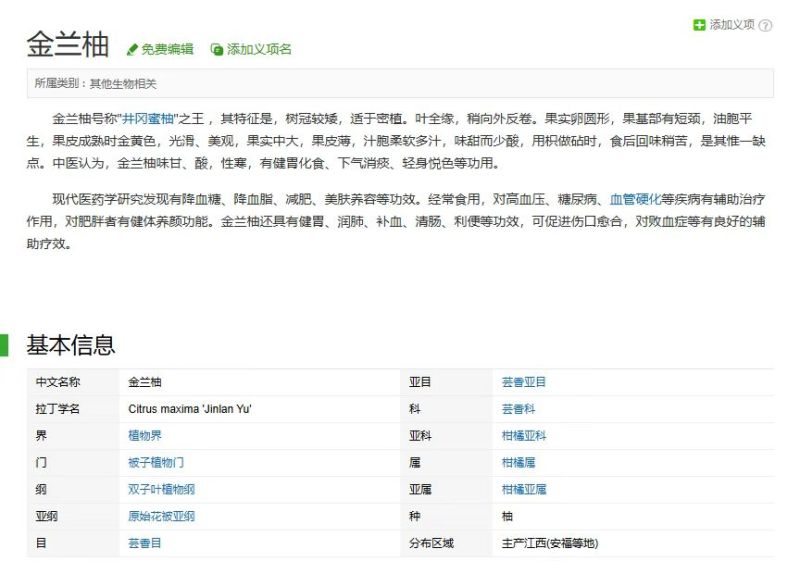
Task: Open the 植物界 kingdom link
Action: pyautogui.click(x=145, y=436)
